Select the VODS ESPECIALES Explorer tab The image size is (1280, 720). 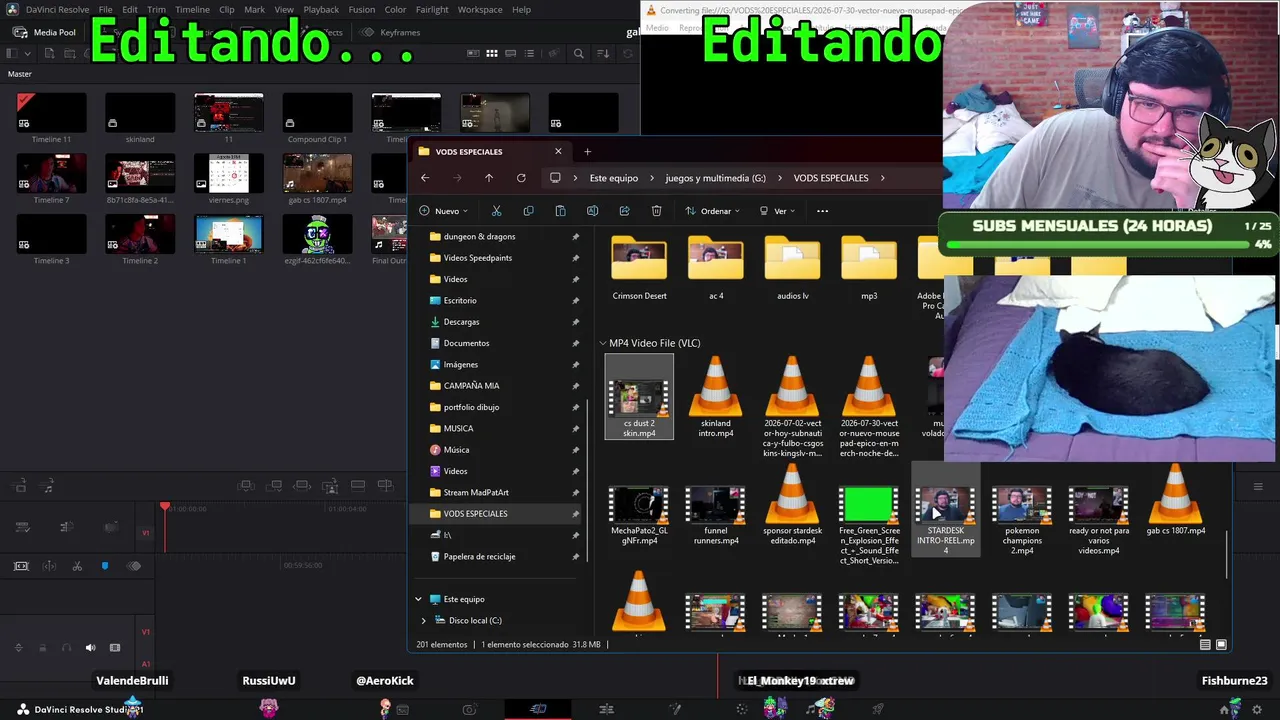(x=490, y=152)
